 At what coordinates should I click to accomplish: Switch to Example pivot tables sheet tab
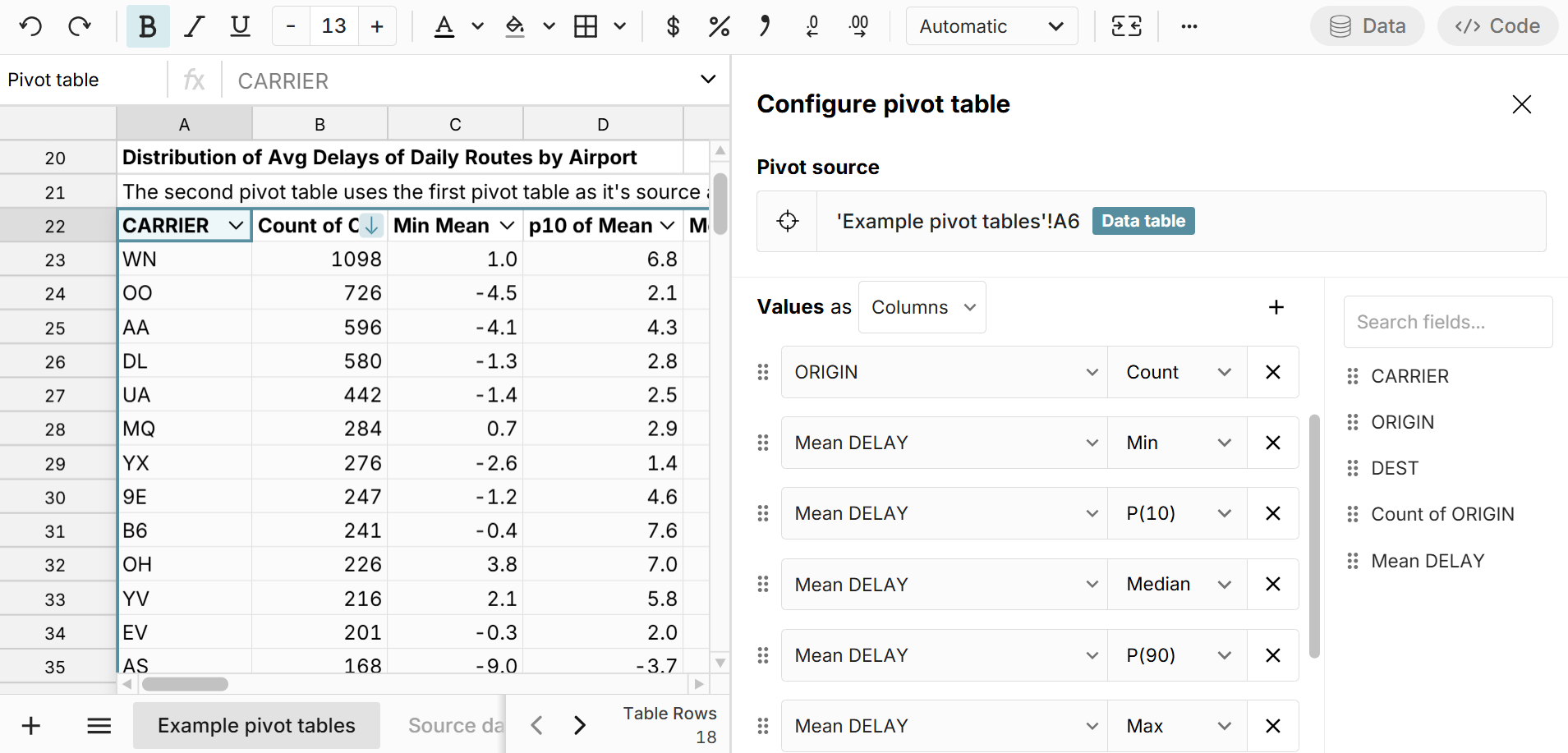pos(256,725)
